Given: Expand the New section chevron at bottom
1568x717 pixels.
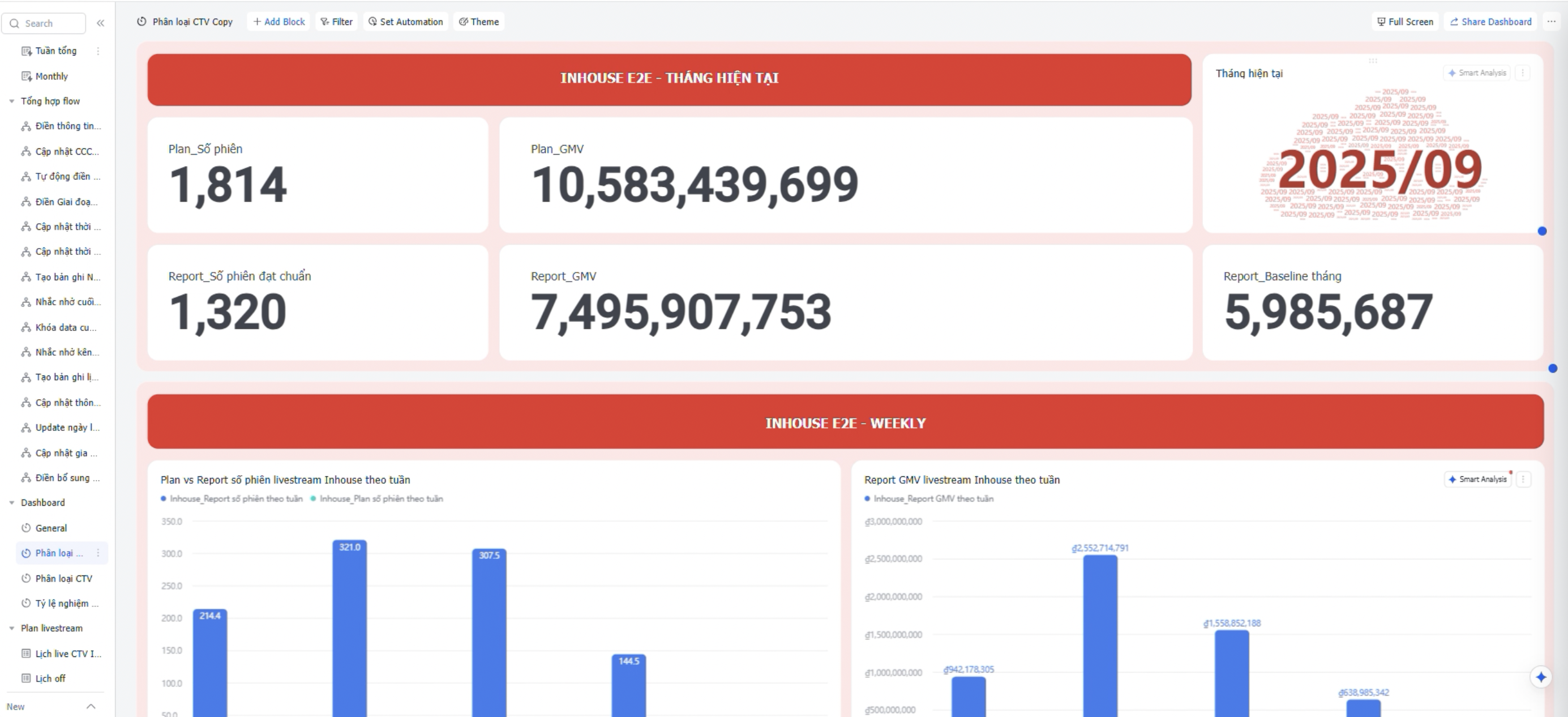Looking at the screenshot, I should (x=91, y=707).
